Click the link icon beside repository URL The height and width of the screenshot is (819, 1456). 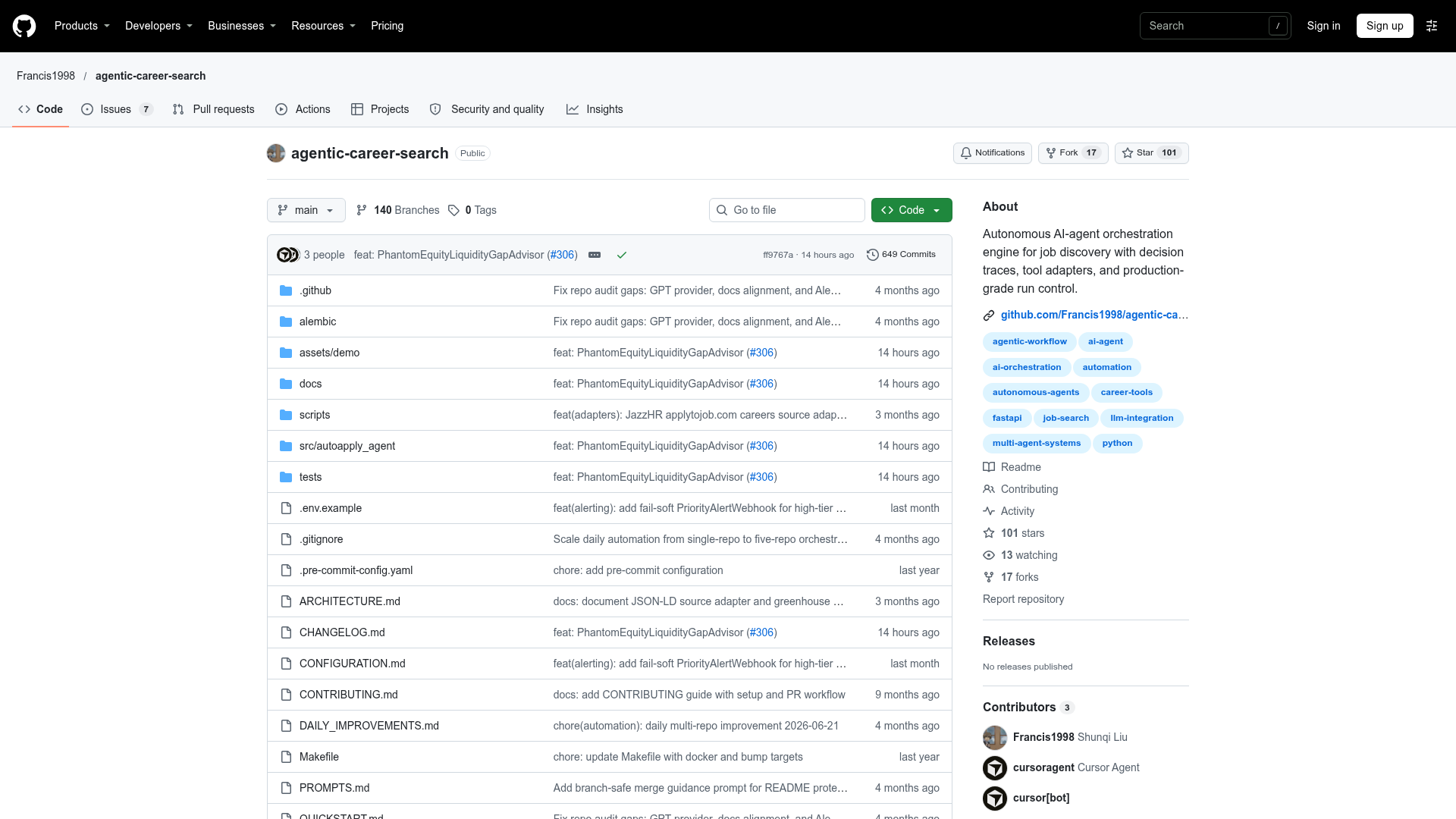tap(989, 315)
